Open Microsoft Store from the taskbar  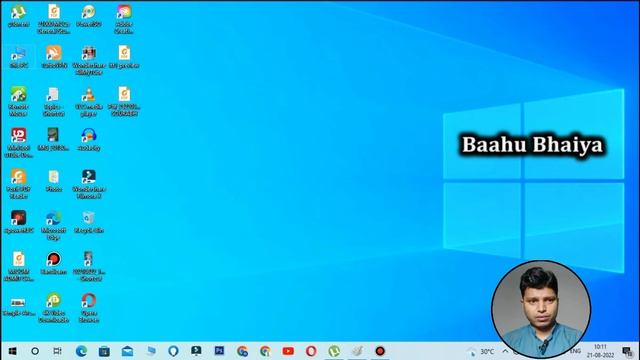(x=104, y=351)
